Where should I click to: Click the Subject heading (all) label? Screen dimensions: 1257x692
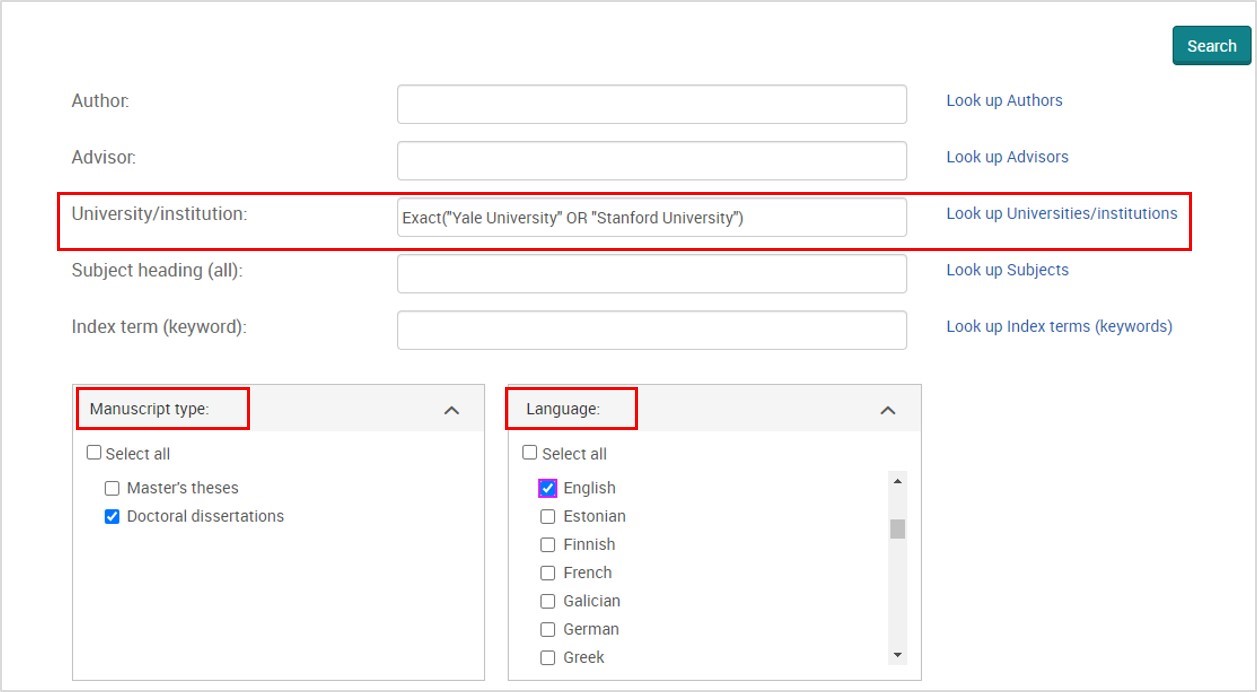pos(157,270)
